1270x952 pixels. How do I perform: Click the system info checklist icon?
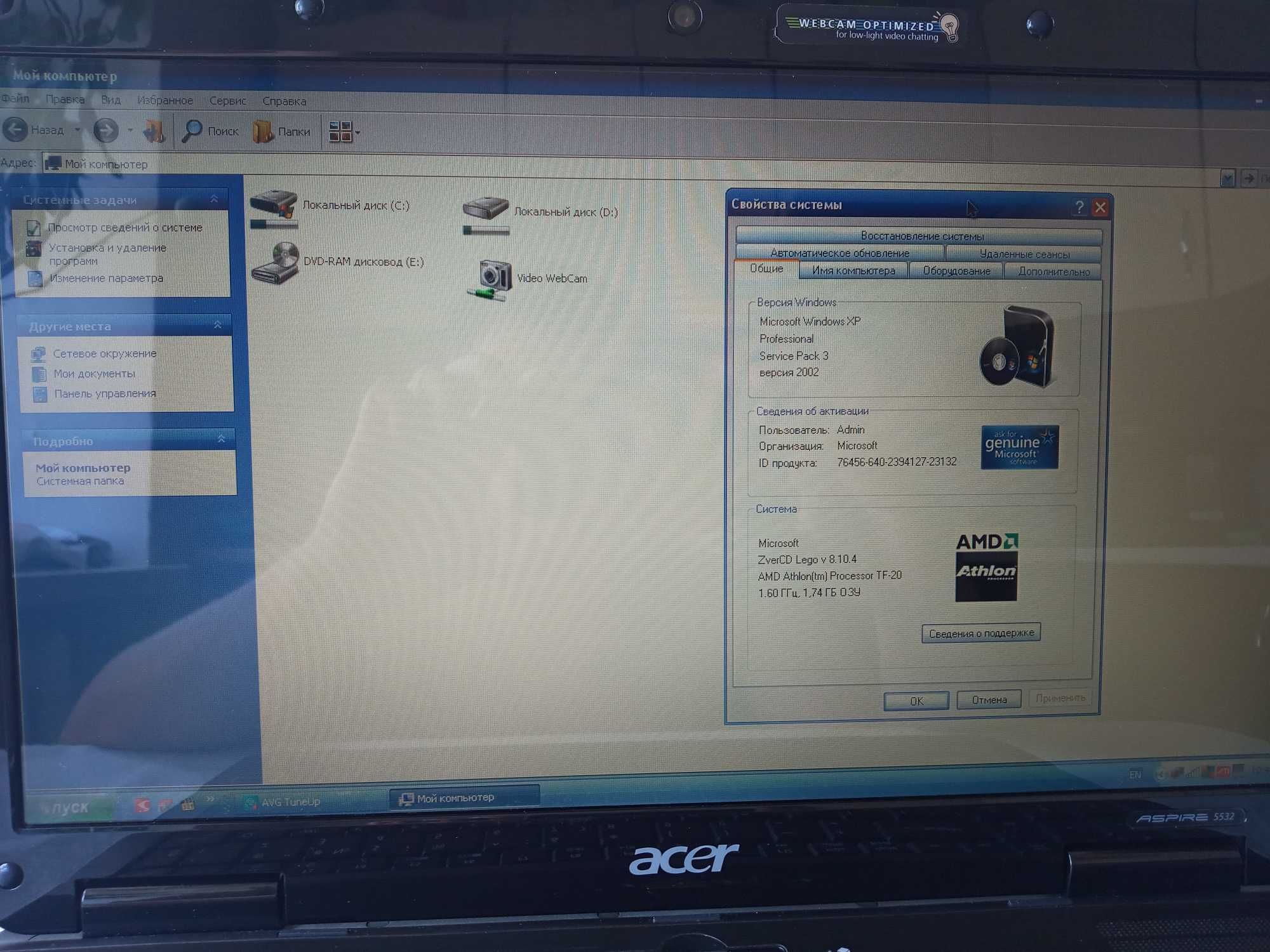tap(34, 227)
